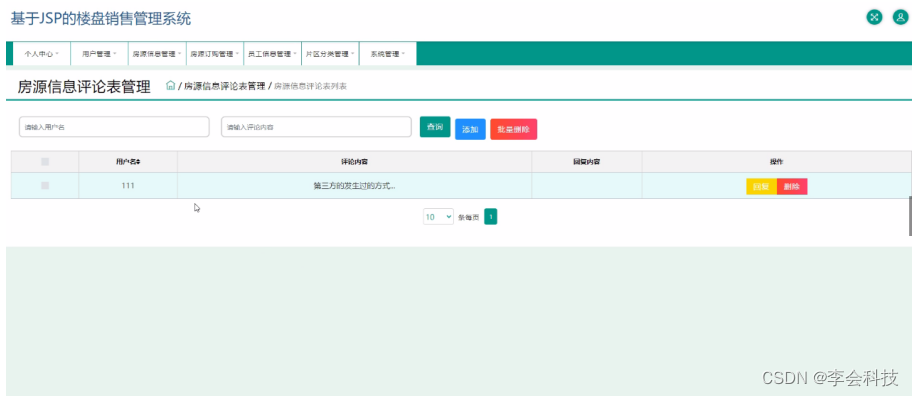914x396 pixels.
Task: Check the checkbox for user 111 row
Action: (x=45, y=185)
